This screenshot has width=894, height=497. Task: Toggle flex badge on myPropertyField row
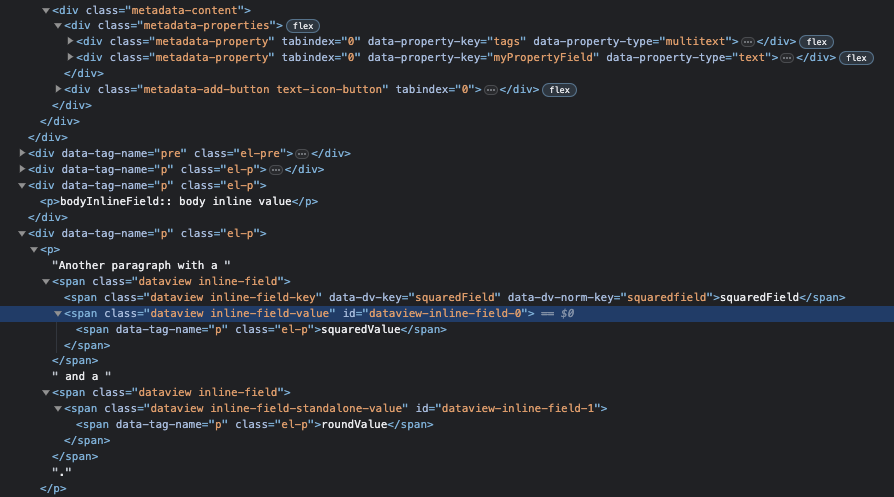tap(856, 58)
